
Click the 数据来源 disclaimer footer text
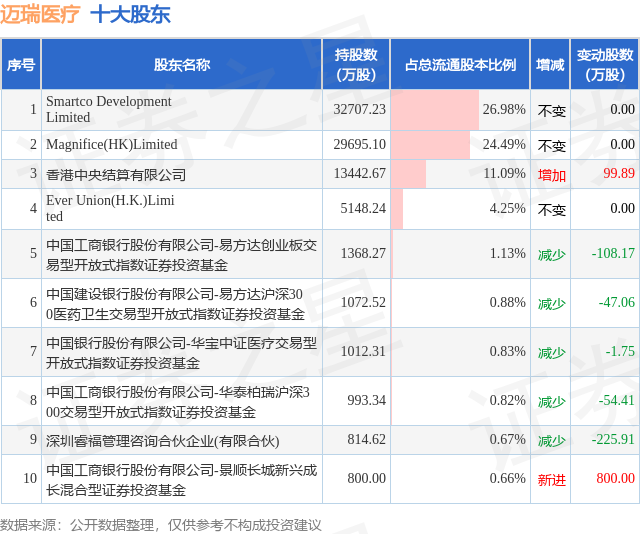click(160, 525)
